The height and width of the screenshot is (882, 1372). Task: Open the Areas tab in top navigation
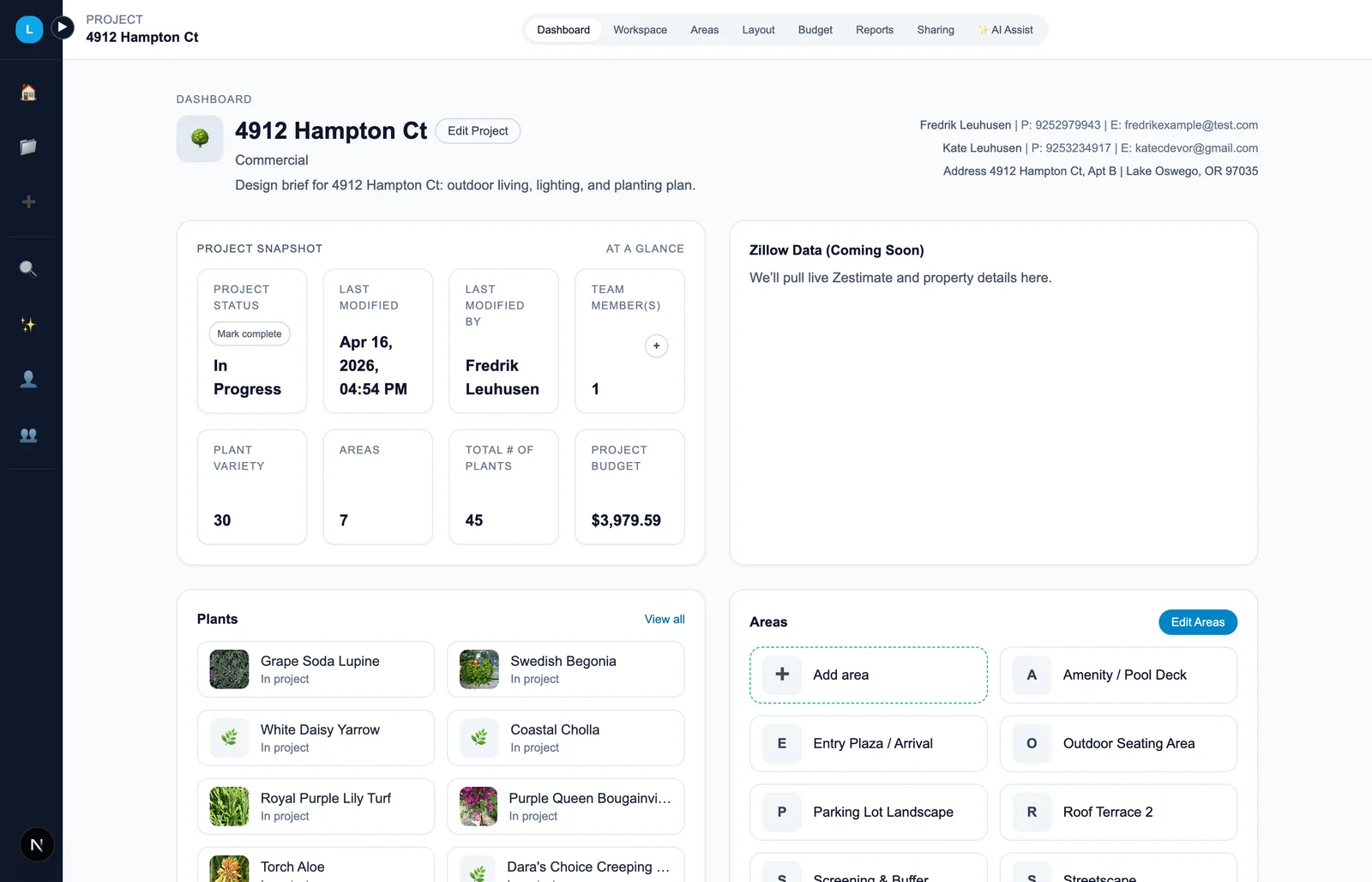click(705, 30)
